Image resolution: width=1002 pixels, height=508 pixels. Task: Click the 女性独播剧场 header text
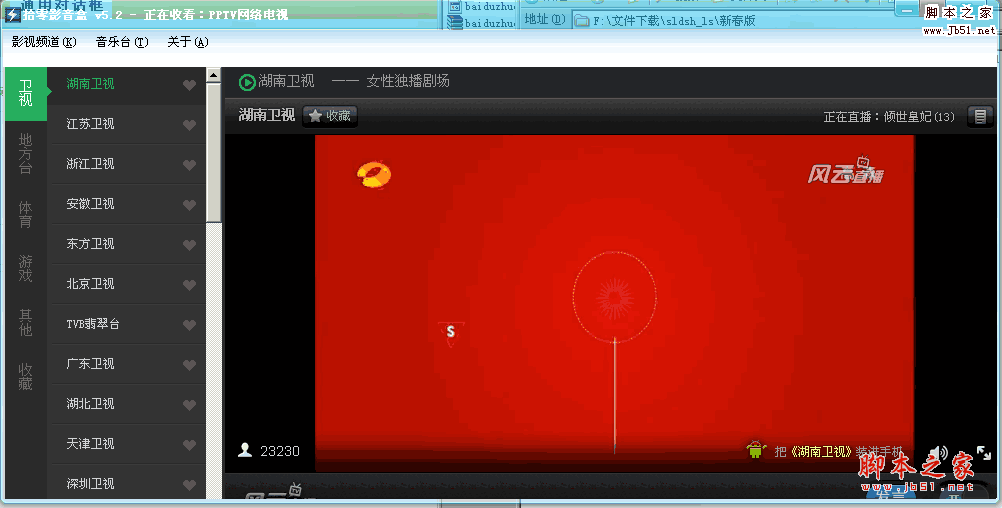pyautogui.click(x=408, y=81)
